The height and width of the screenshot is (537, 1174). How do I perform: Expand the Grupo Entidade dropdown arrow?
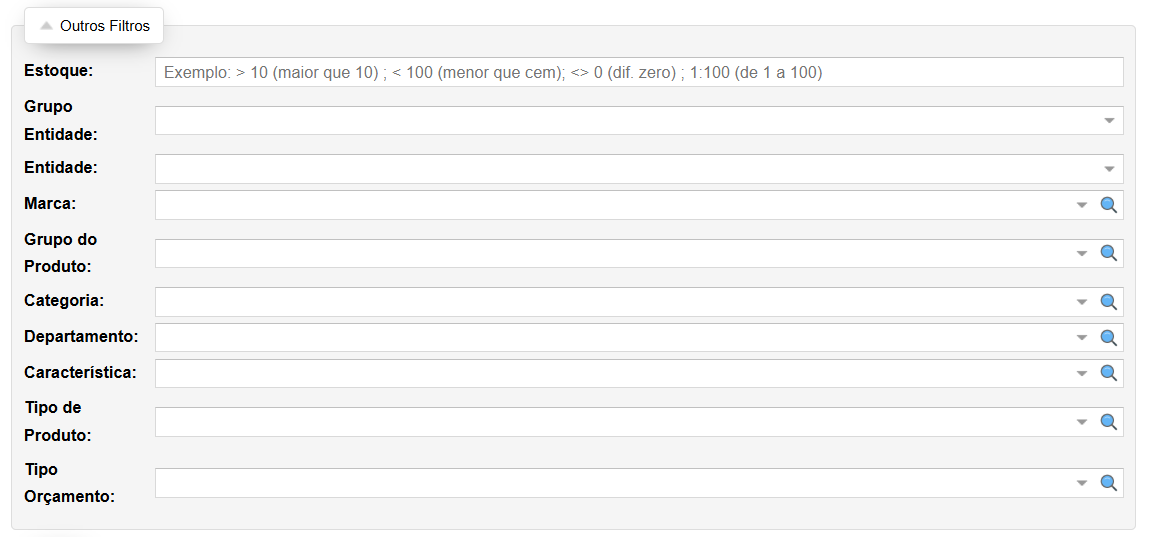coord(1109,121)
